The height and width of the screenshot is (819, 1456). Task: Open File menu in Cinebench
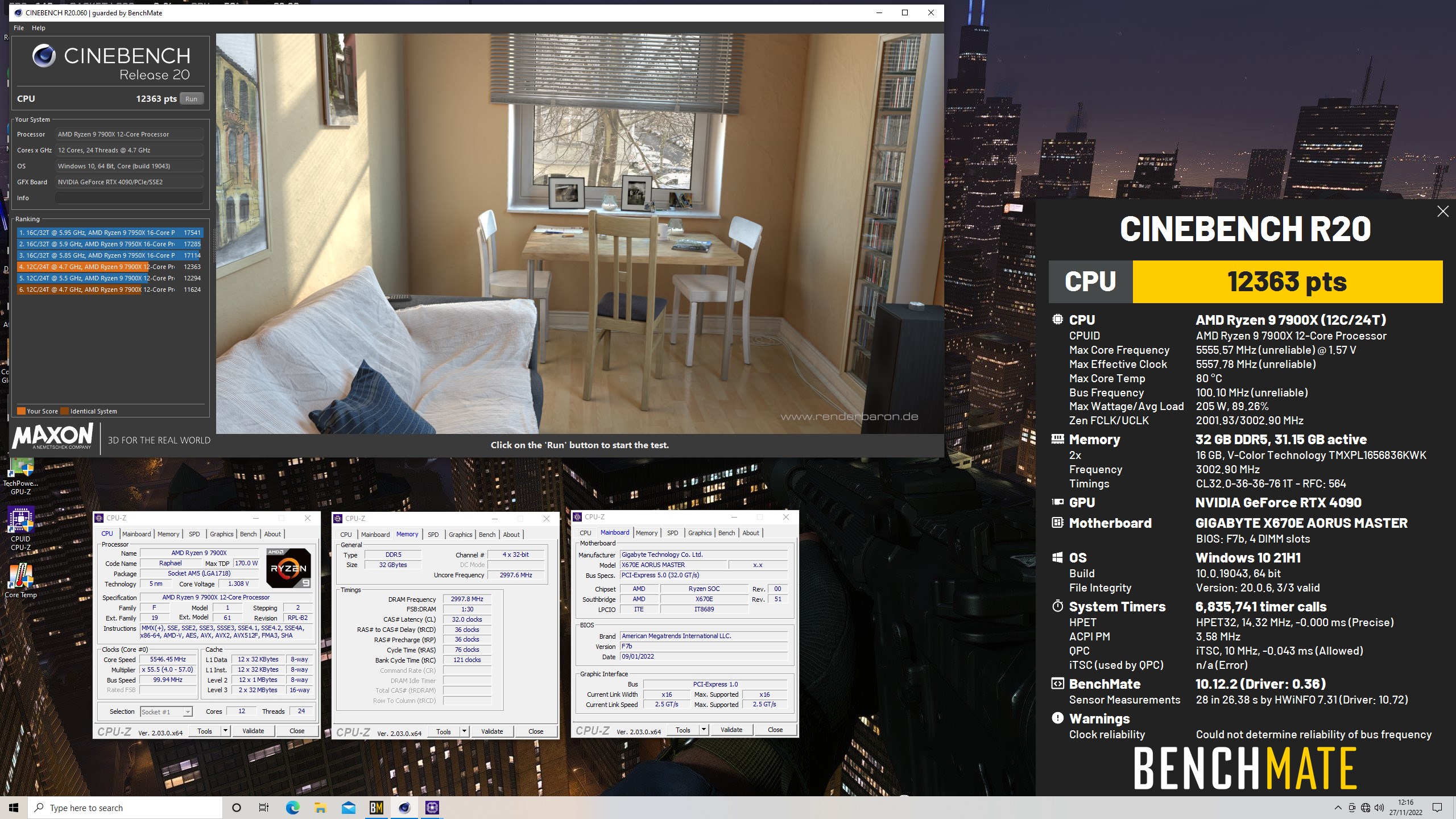coord(19,28)
